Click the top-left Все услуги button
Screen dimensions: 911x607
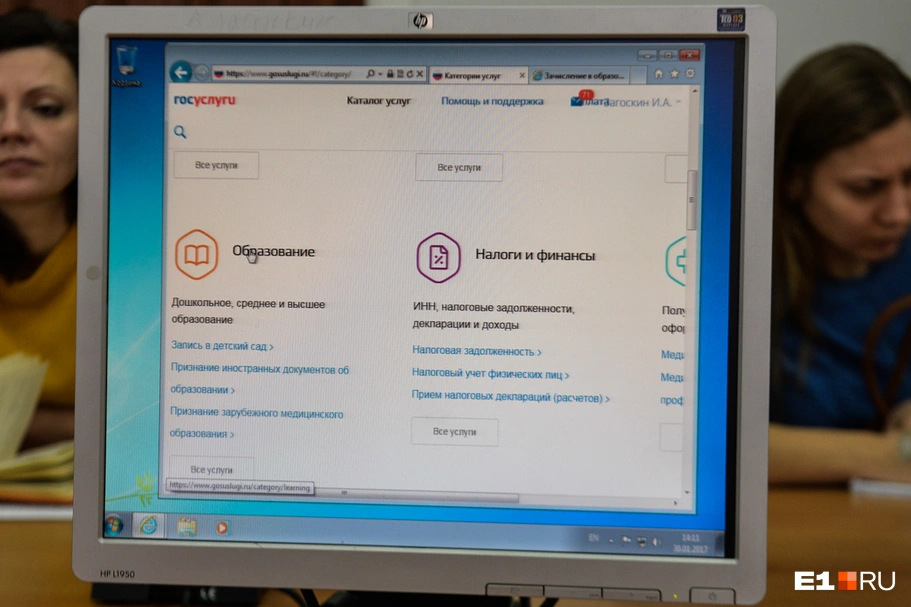[x=216, y=165]
